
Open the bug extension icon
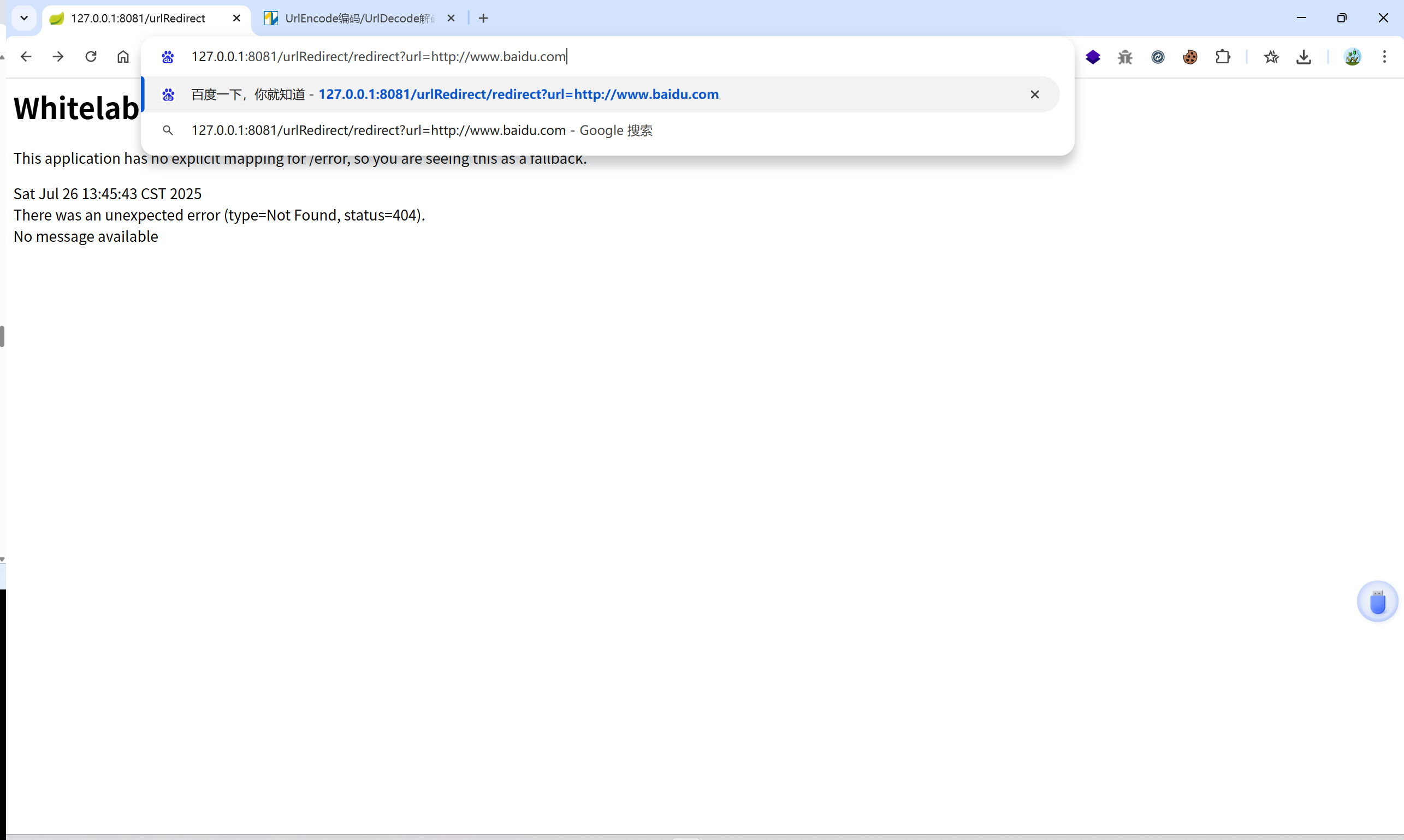pos(1125,57)
